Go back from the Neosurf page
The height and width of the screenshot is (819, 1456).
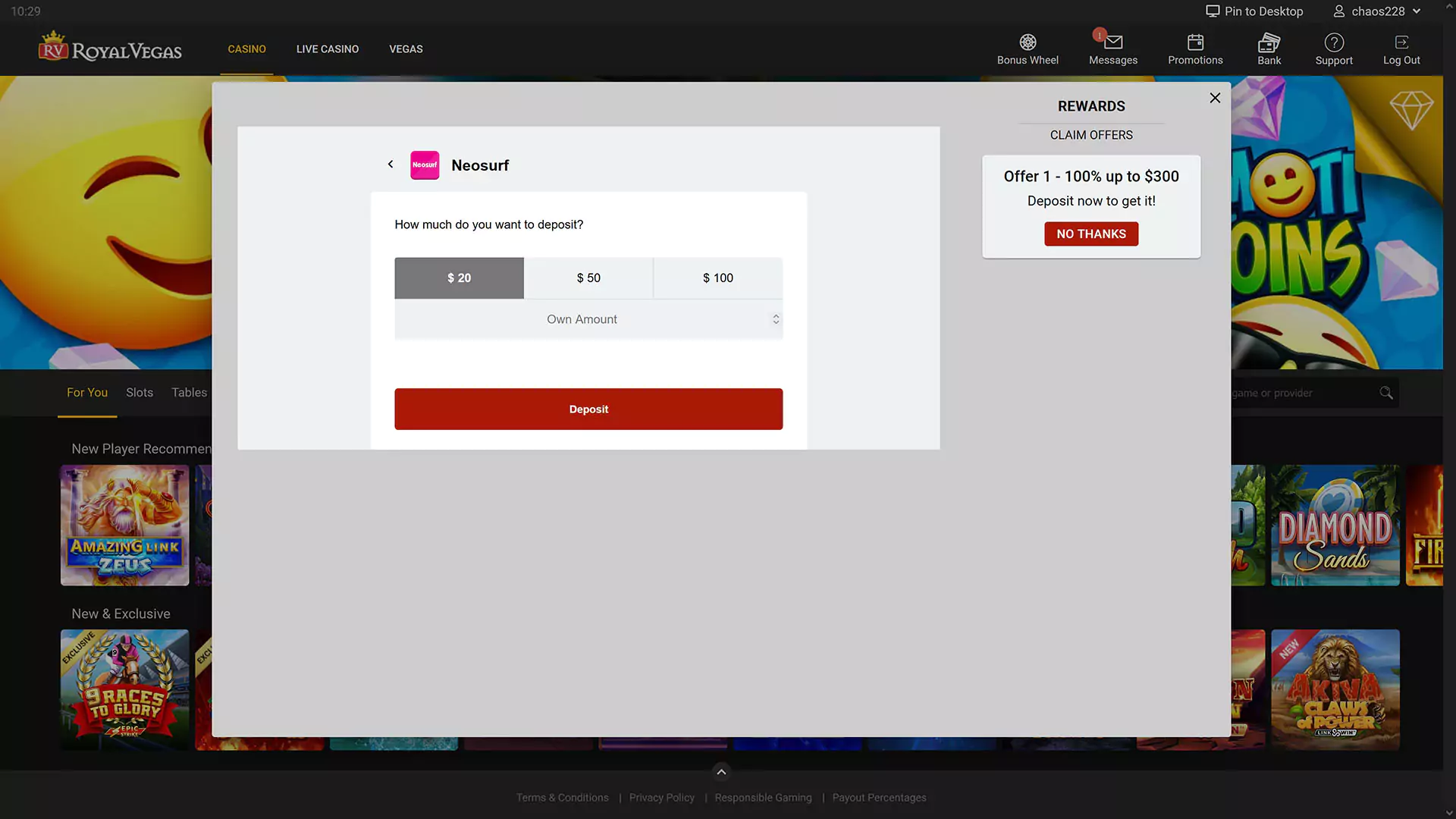pyautogui.click(x=391, y=164)
